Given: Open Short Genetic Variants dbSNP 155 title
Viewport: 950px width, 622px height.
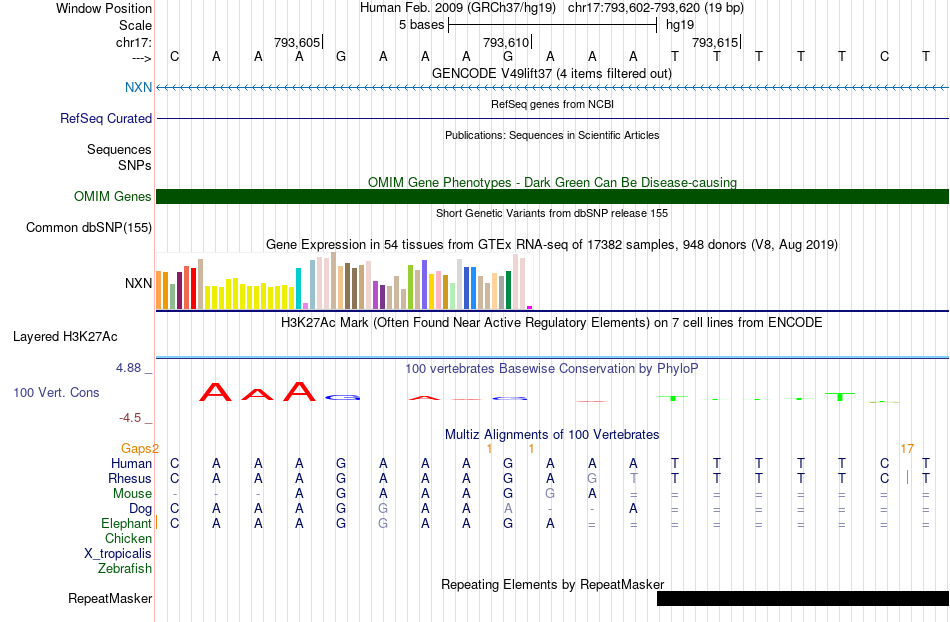Looking at the screenshot, I should 552,213.
